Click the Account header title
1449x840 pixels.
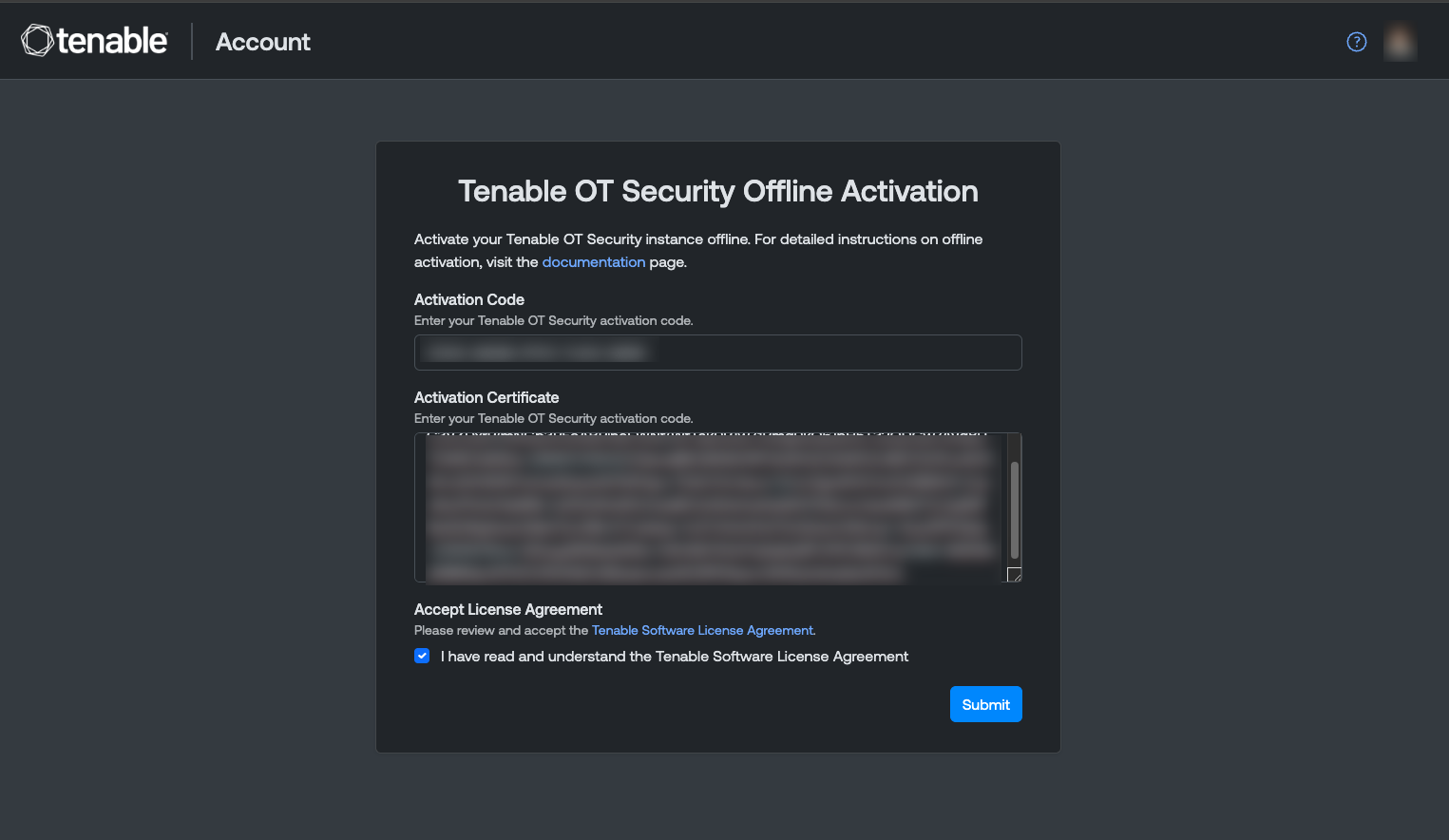coord(263,42)
